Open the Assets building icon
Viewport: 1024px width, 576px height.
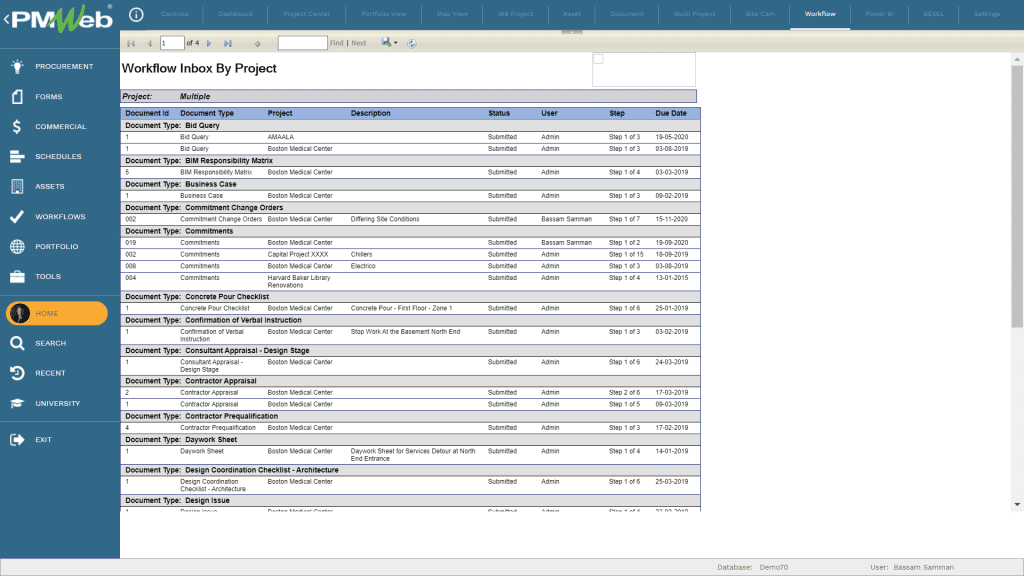(18, 186)
